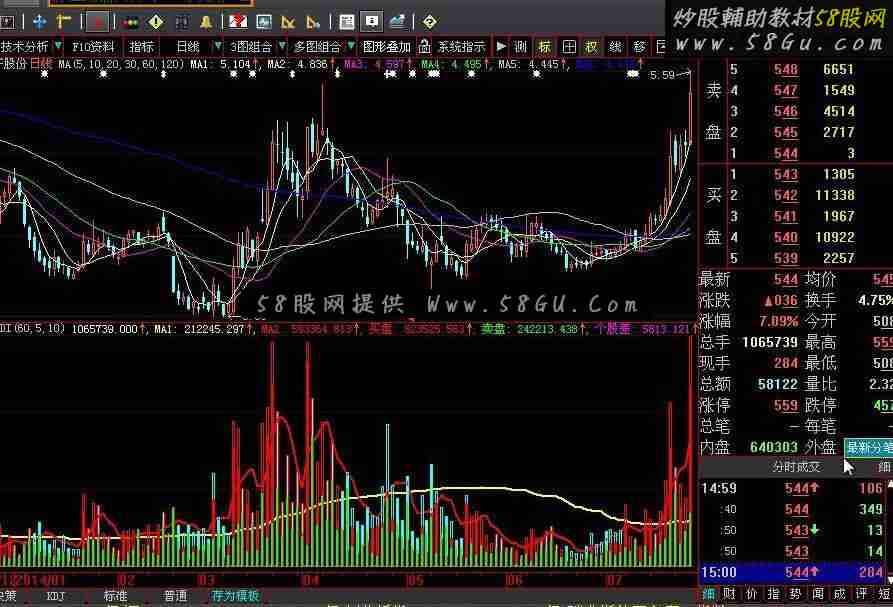The image size is (893, 607).
Task: Click the dark grid icon beside warning diamond
Action: tap(182, 22)
